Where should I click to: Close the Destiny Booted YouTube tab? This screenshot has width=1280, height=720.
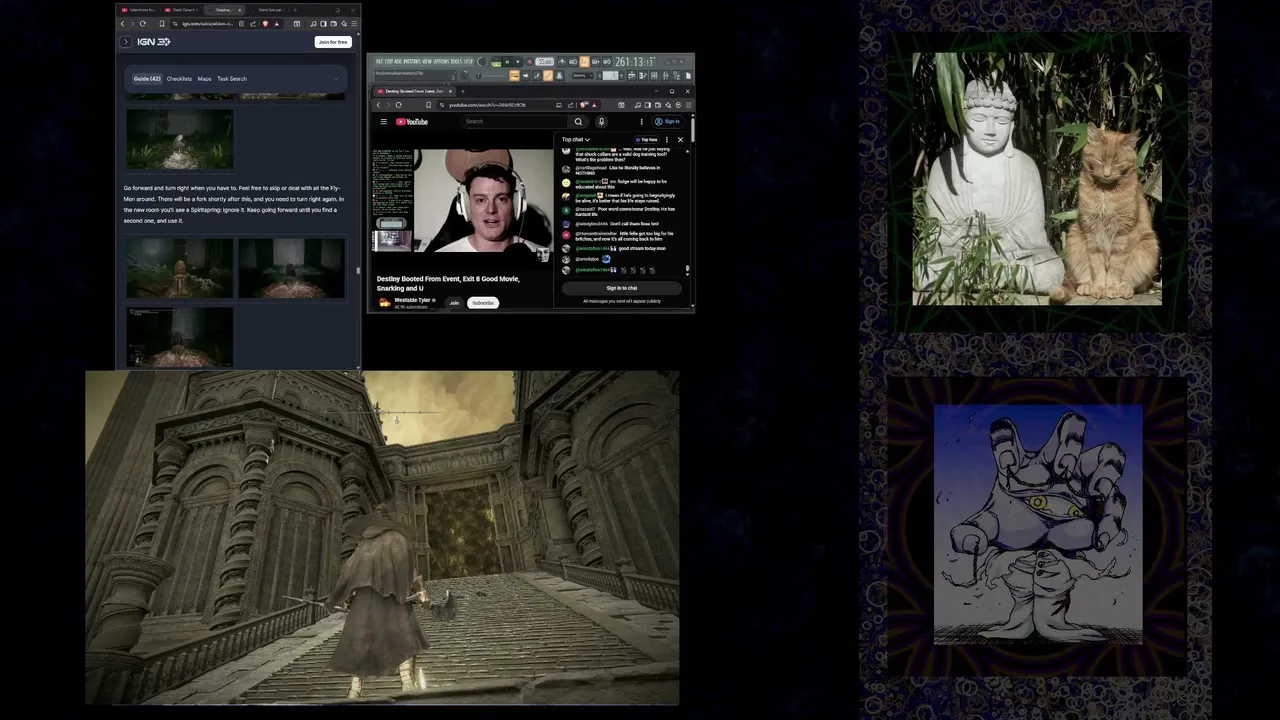450,91
